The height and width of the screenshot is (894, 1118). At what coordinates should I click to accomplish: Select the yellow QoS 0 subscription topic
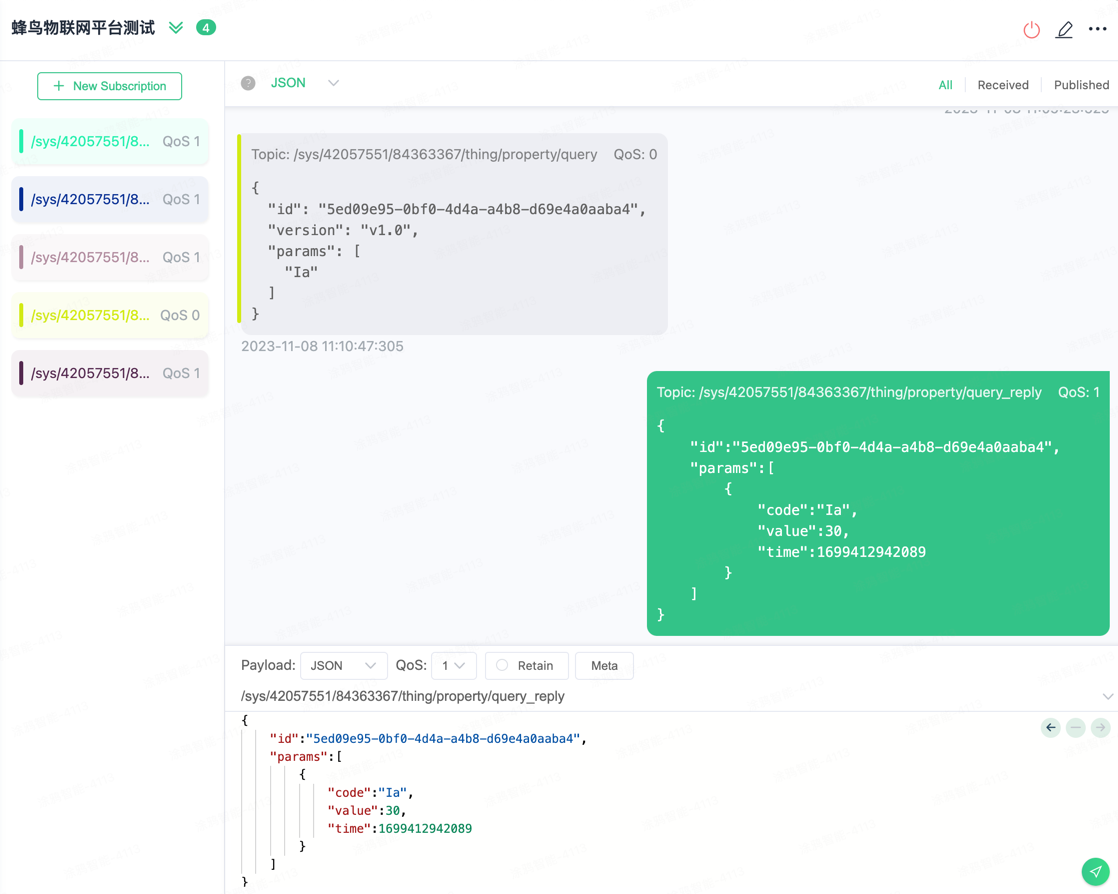111,315
